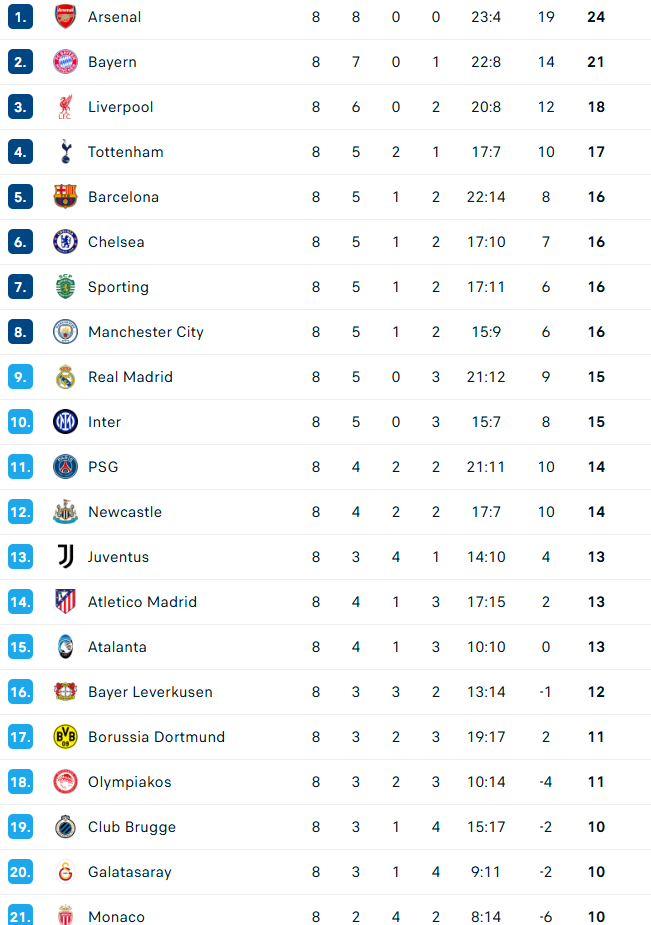This screenshot has width=651, height=925.
Task: Open the Tottenham team link
Action: click(125, 152)
